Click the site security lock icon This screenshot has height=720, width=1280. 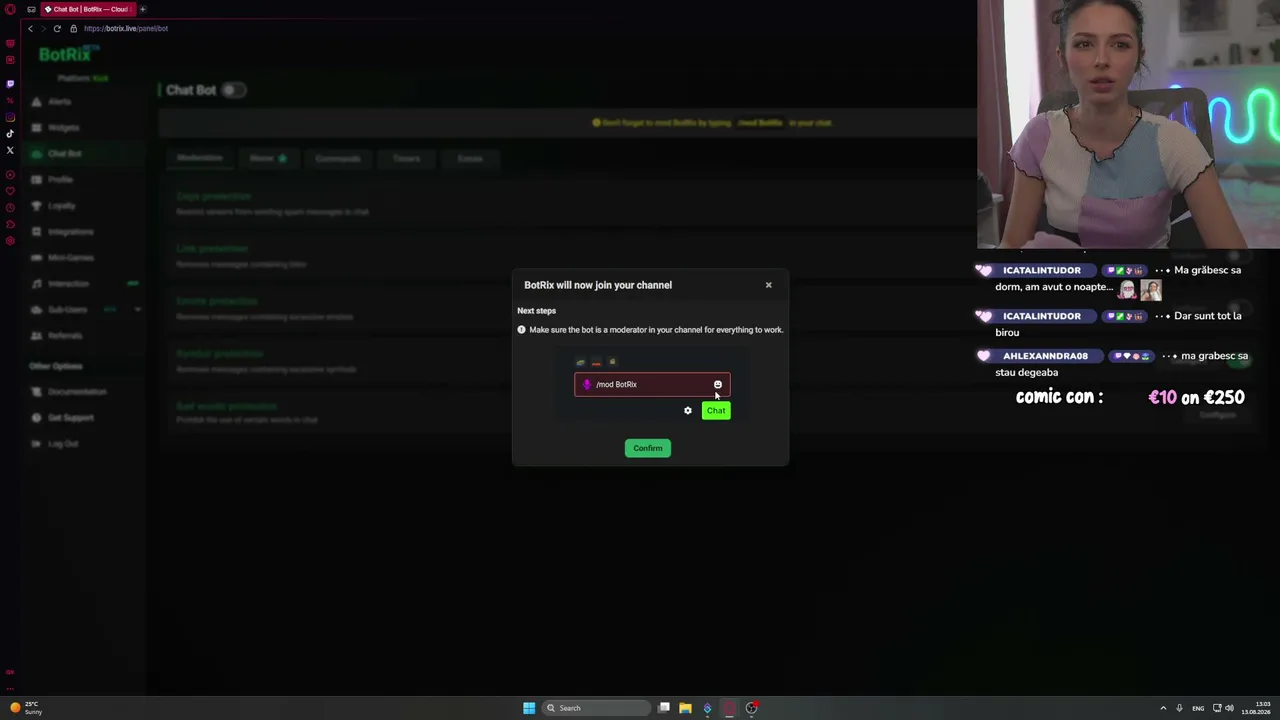pyautogui.click(x=73, y=28)
